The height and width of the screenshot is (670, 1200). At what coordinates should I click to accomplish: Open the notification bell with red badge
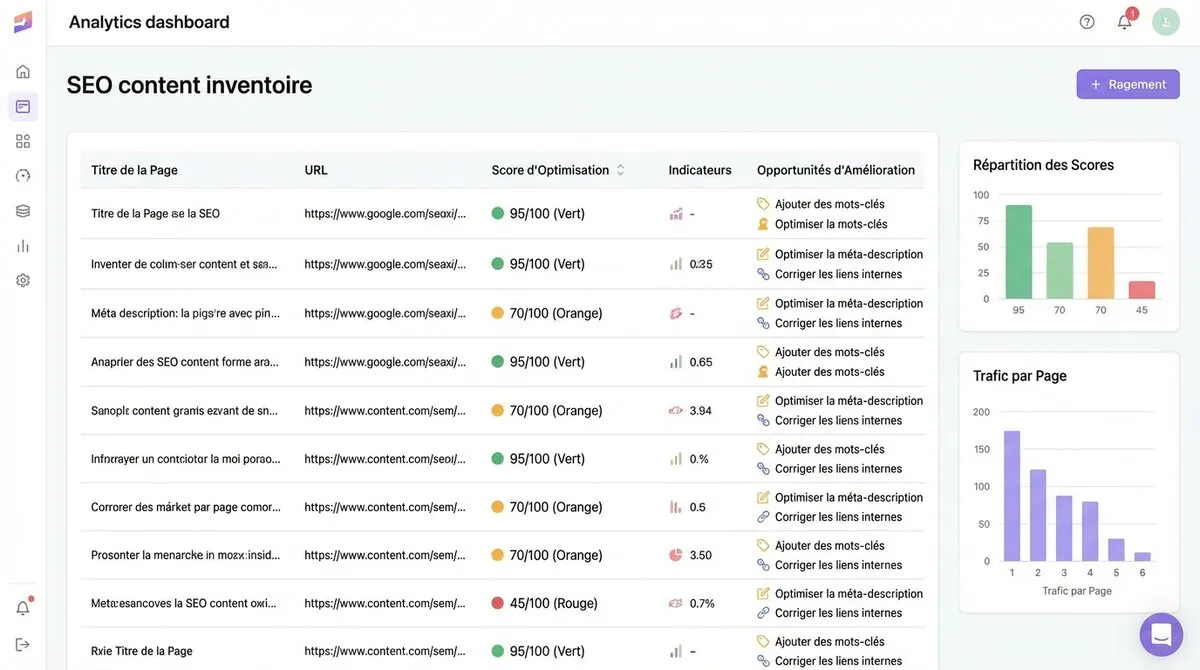click(1124, 21)
